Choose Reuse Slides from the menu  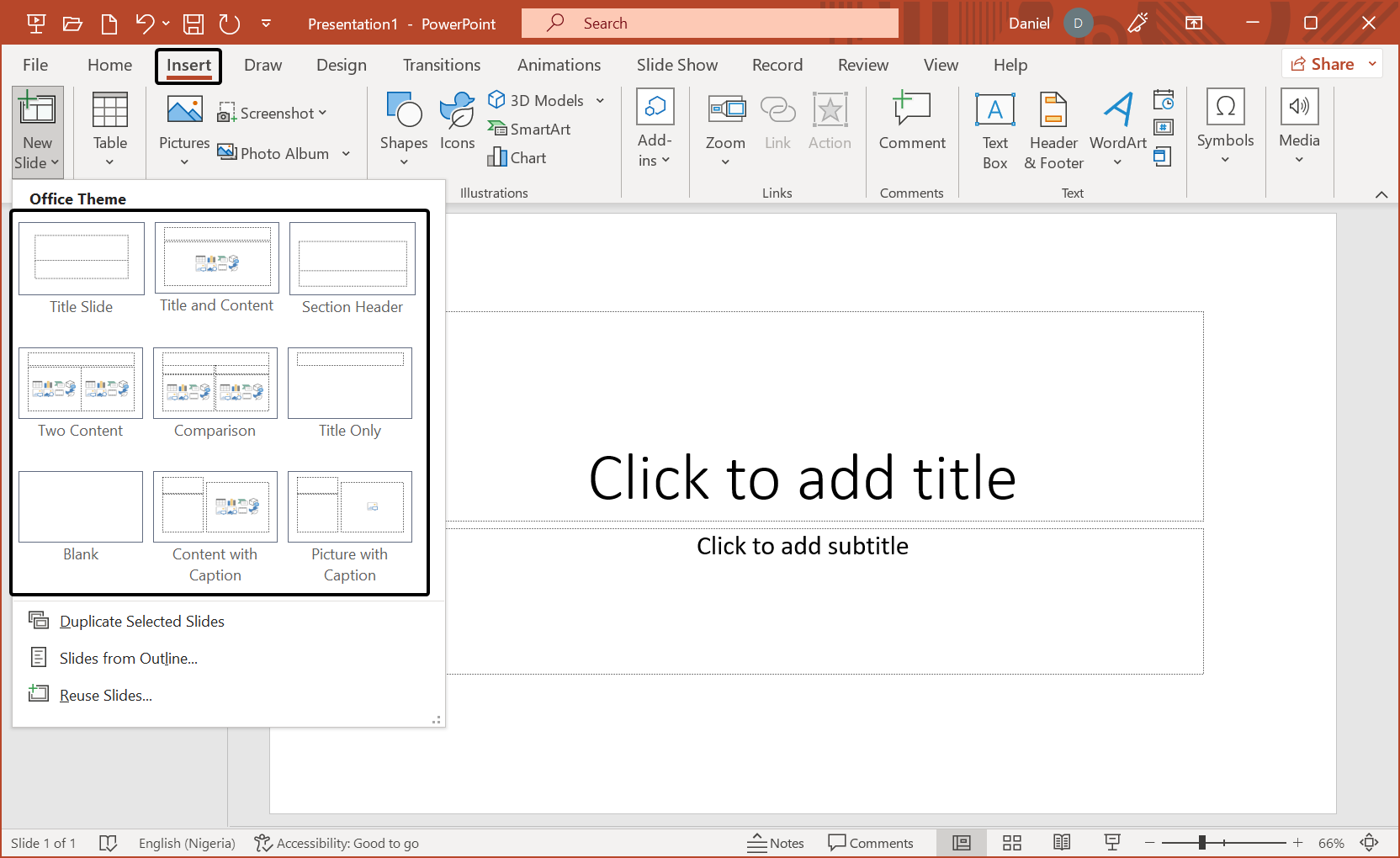104,695
